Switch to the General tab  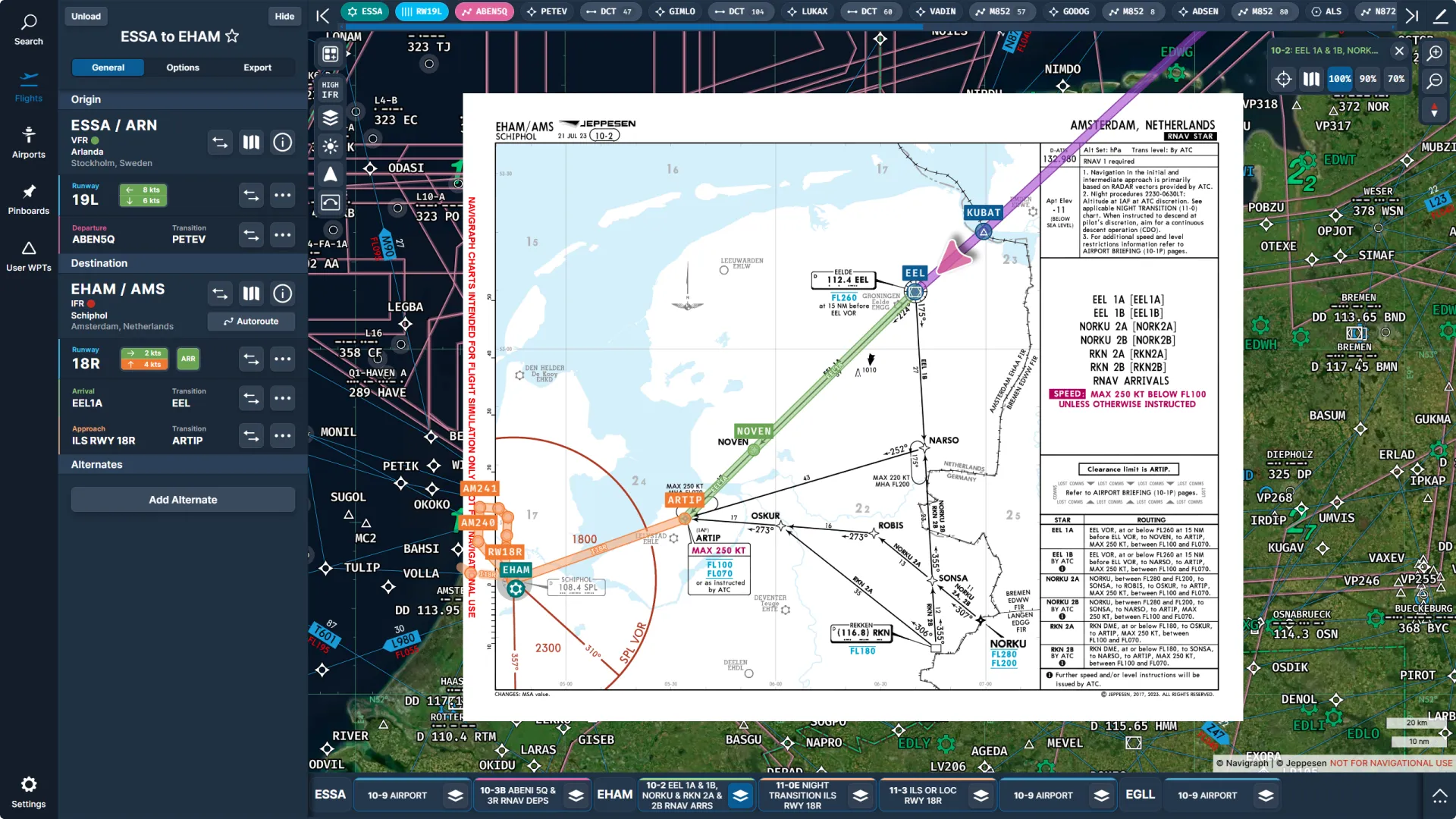point(108,67)
